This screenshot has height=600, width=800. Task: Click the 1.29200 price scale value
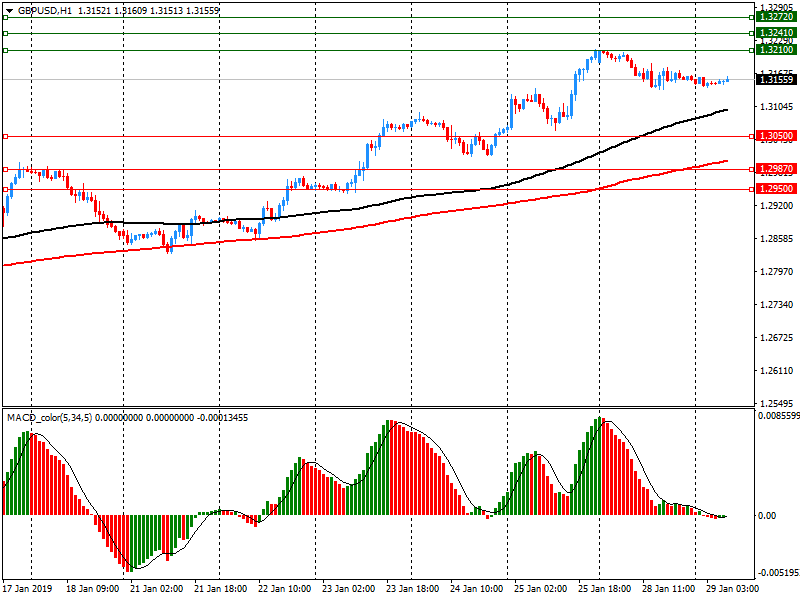click(x=777, y=206)
